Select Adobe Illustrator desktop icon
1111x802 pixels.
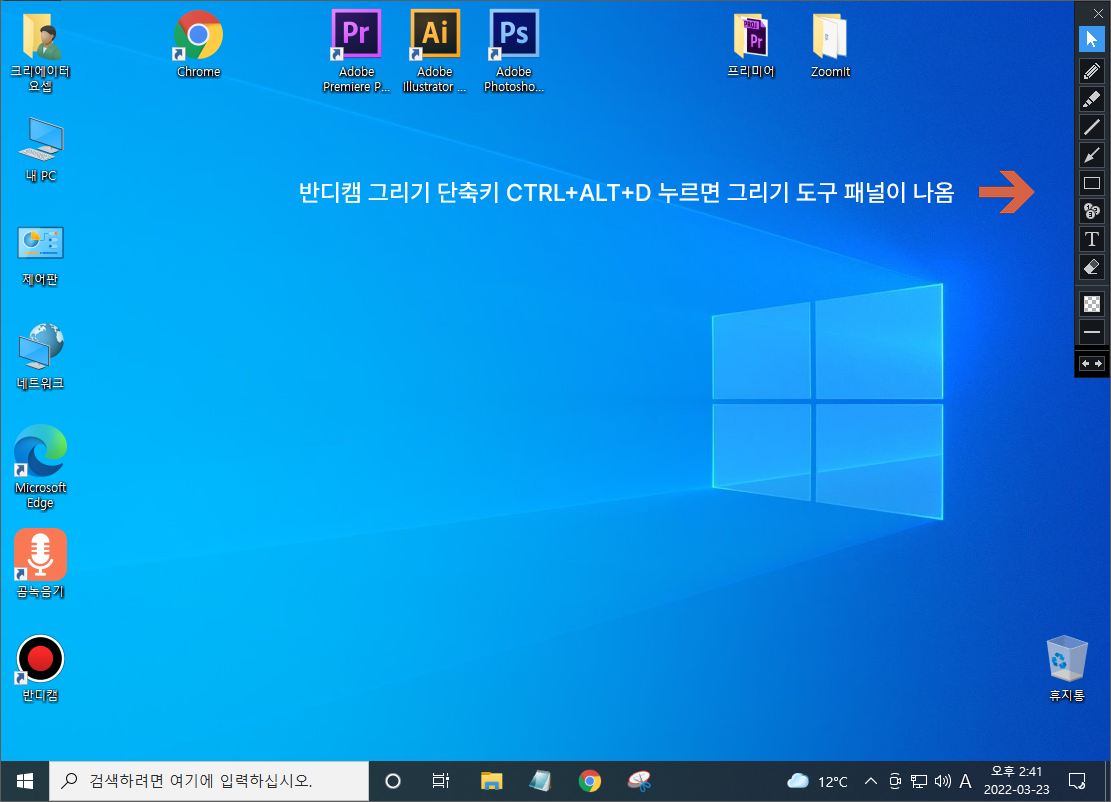coord(434,51)
